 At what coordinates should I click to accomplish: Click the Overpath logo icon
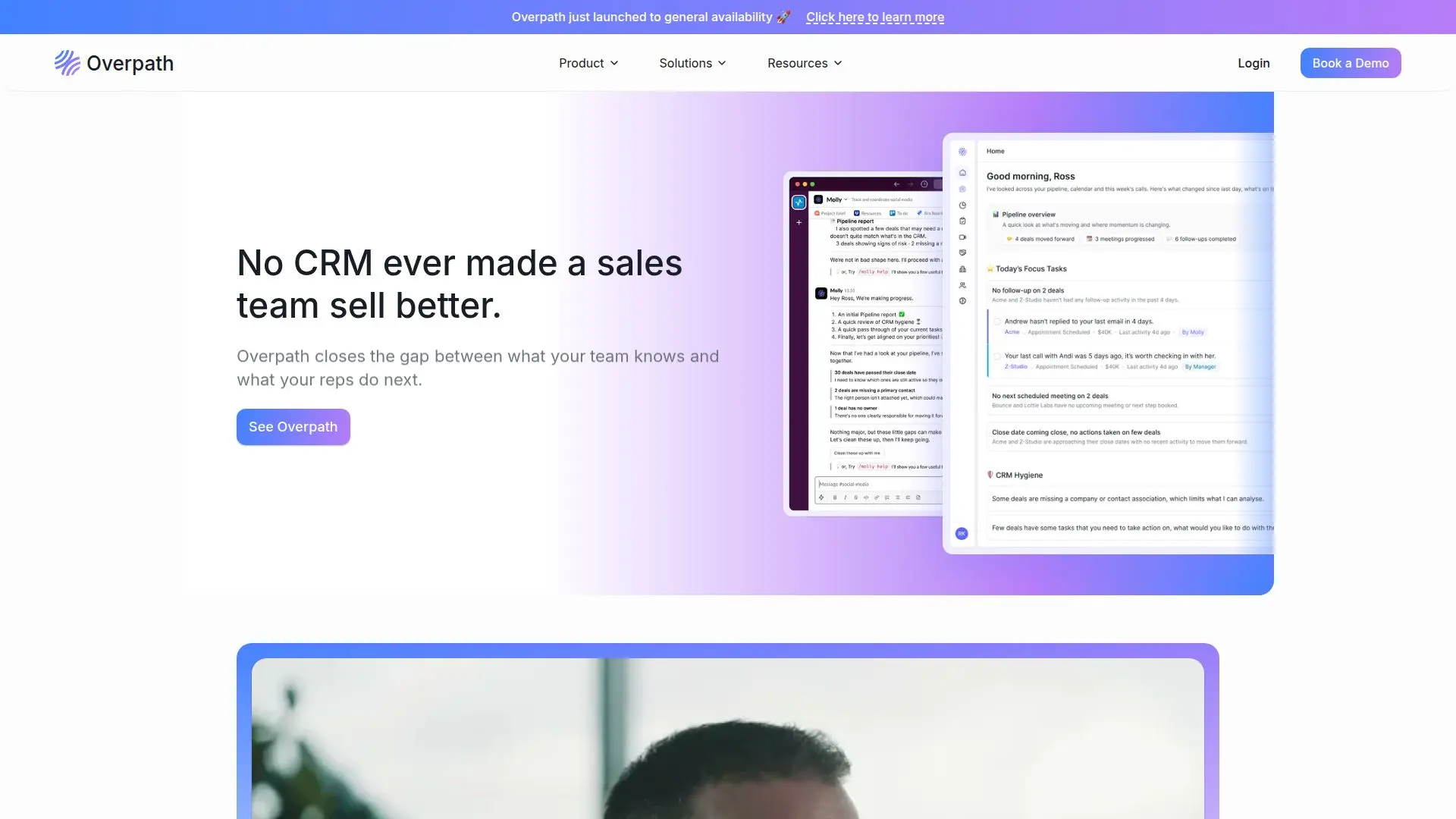(x=67, y=63)
